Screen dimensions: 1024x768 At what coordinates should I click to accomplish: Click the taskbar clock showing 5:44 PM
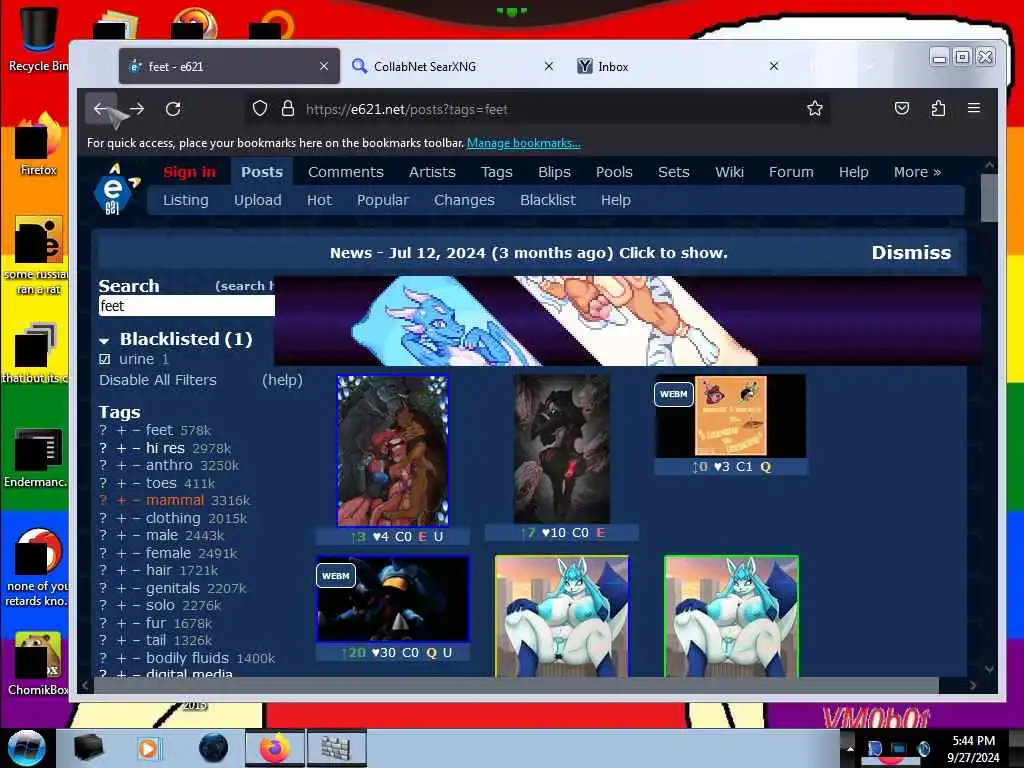973,748
